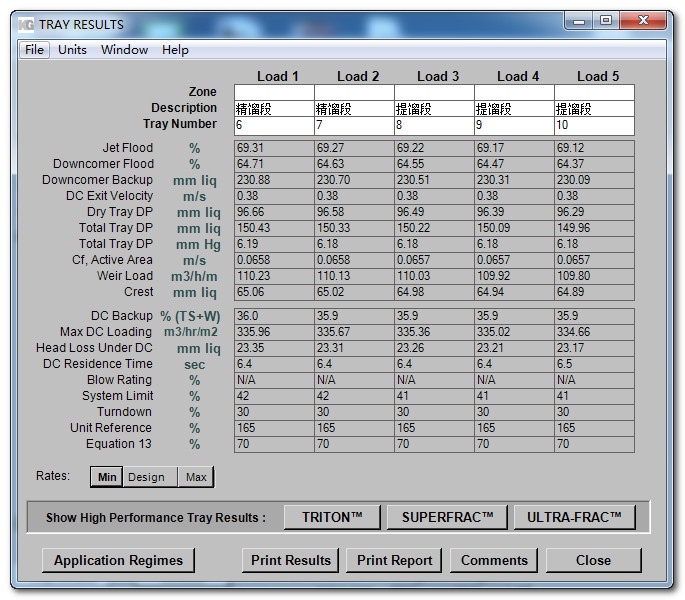Click Tray Number field showing 7
This screenshot has width=685, height=600.
pyautogui.click(x=354, y=126)
